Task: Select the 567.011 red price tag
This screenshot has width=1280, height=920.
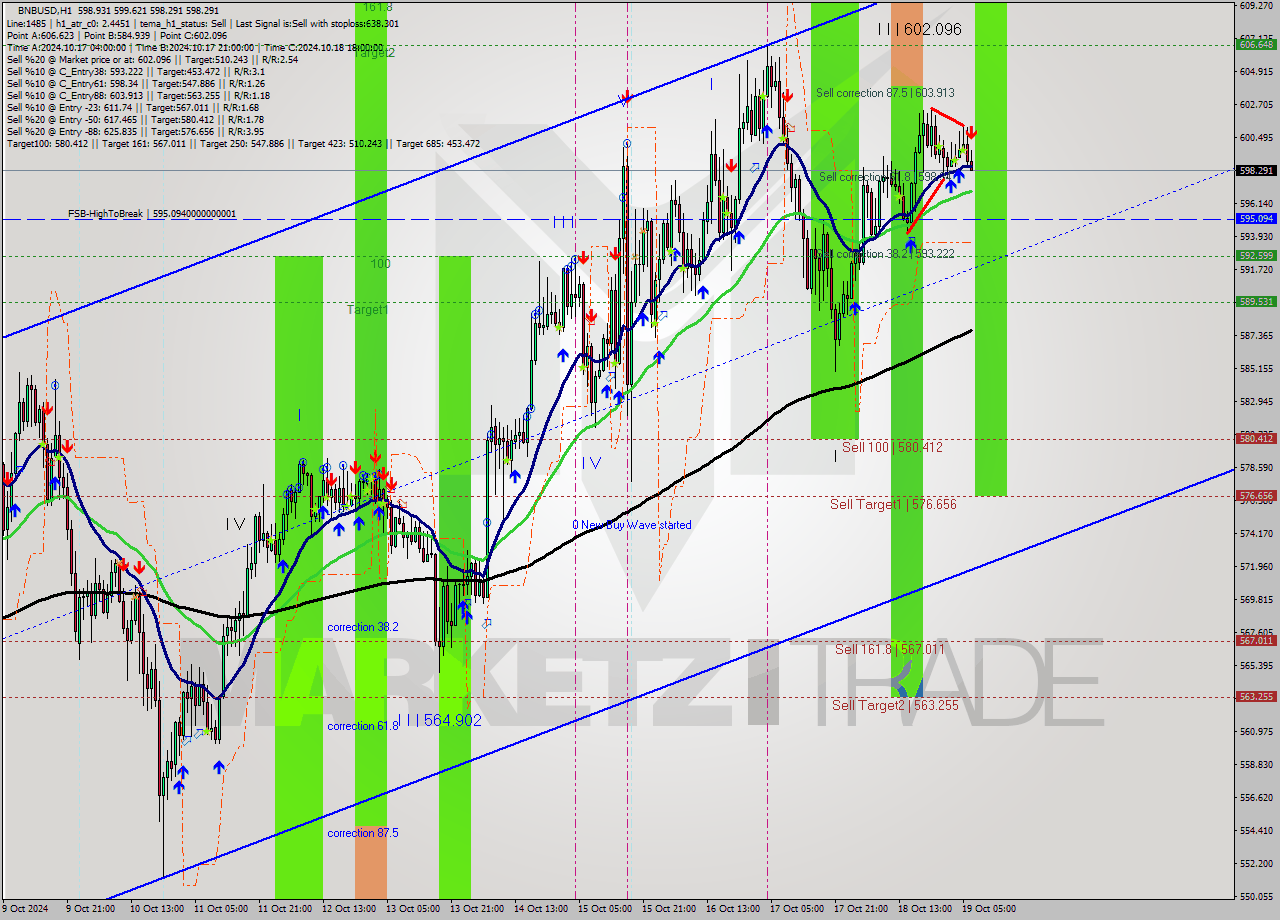Action: coord(1256,640)
